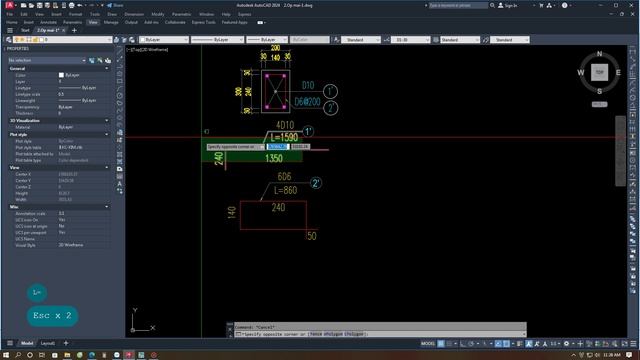Toggle 2D Object Snap in status bar
Image resolution: width=640 pixels, height=360 pixels.
[x=506, y=344]
